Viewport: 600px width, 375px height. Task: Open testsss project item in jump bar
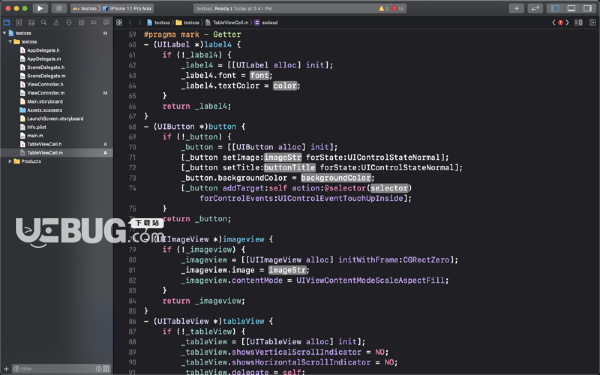tap(158, 23)
